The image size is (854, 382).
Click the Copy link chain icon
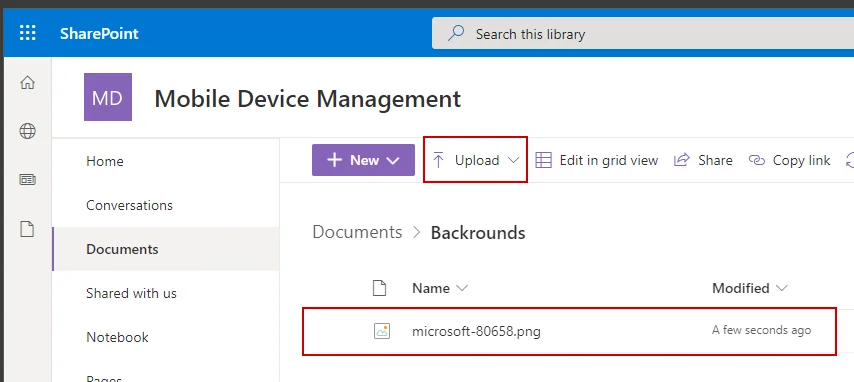(x=757, y=160)
